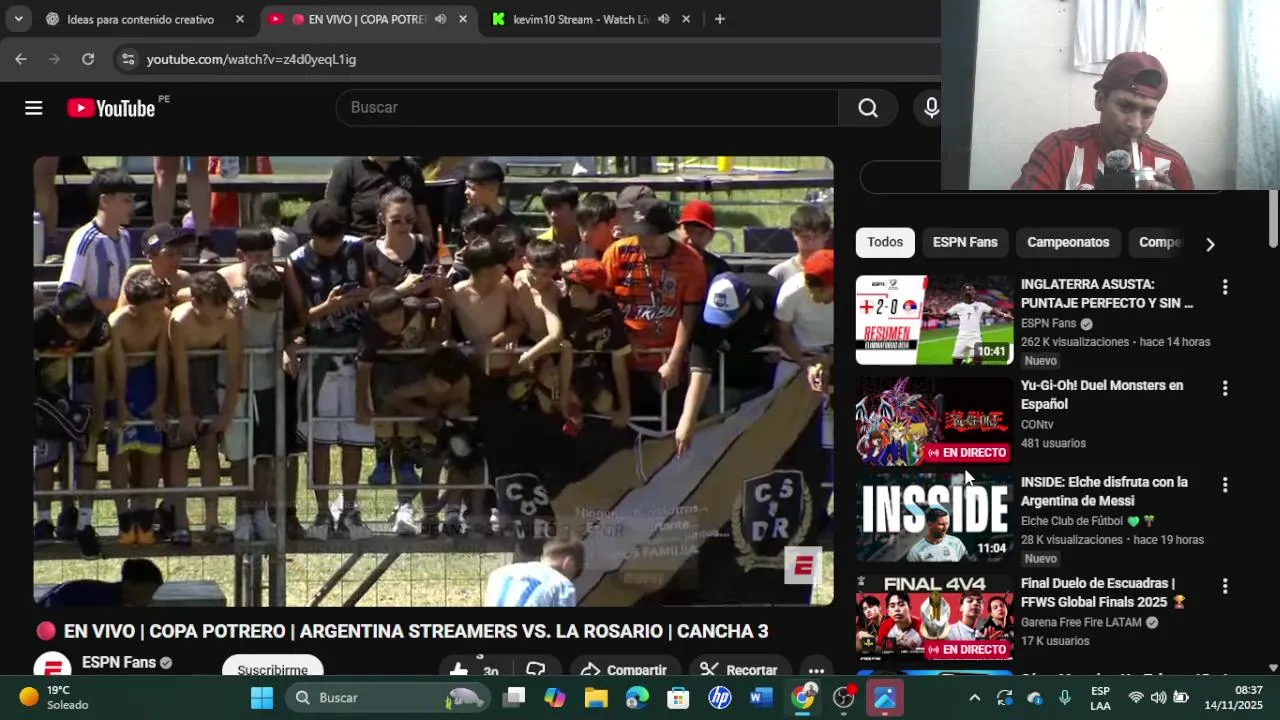Go back with the browser back arrow

pos(21,59)
